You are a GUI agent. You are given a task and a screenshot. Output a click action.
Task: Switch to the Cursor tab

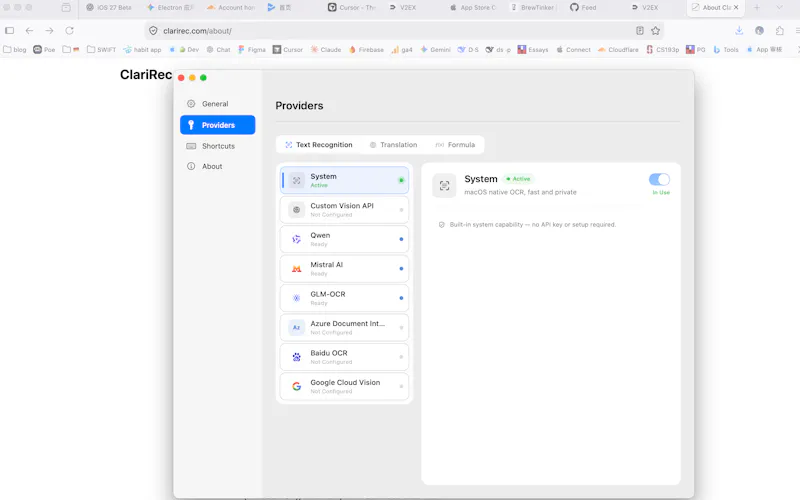352,8
